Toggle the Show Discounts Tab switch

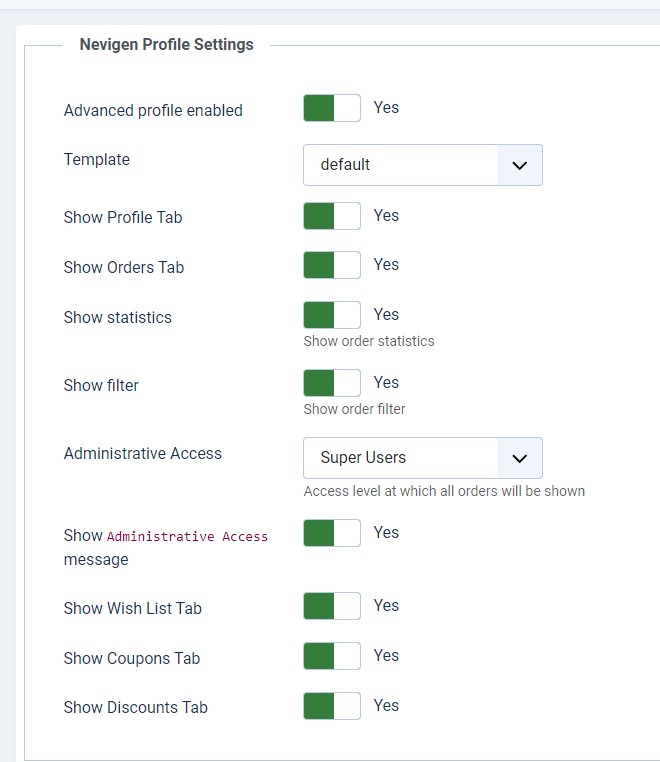coord(332,706)
